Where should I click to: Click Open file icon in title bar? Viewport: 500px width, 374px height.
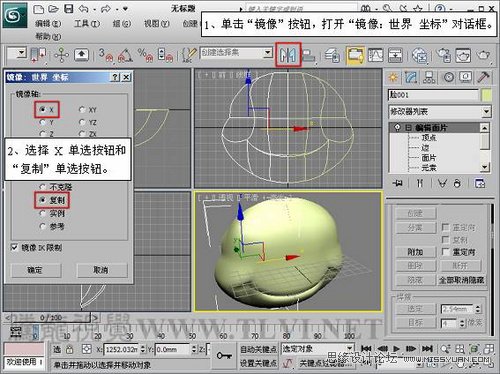click(54, 9)
